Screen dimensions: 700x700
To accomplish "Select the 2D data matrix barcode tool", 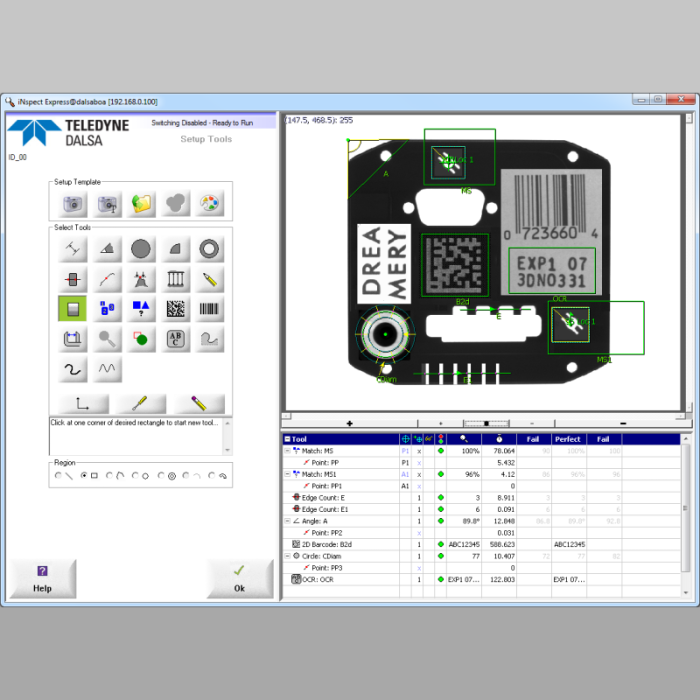I will point(175,308).
